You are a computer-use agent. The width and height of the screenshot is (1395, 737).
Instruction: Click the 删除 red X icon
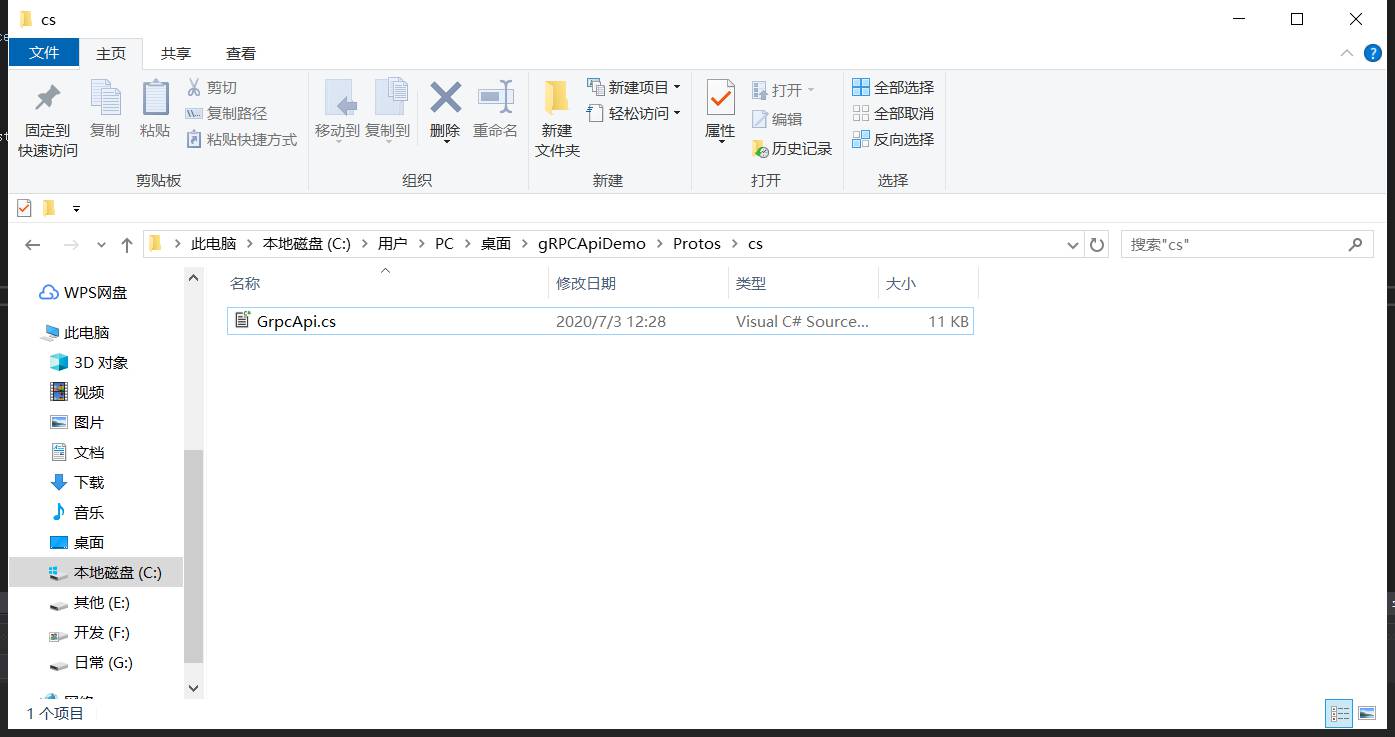coord(445,98)
